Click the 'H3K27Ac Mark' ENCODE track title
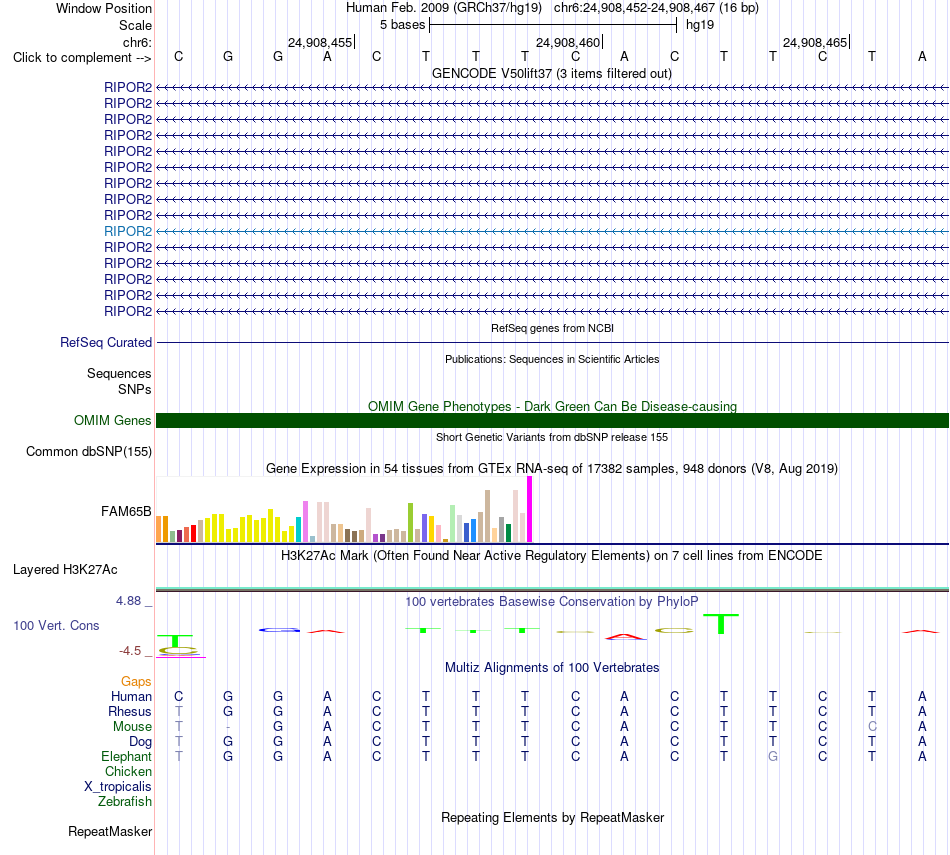 [x=552, y=556]
